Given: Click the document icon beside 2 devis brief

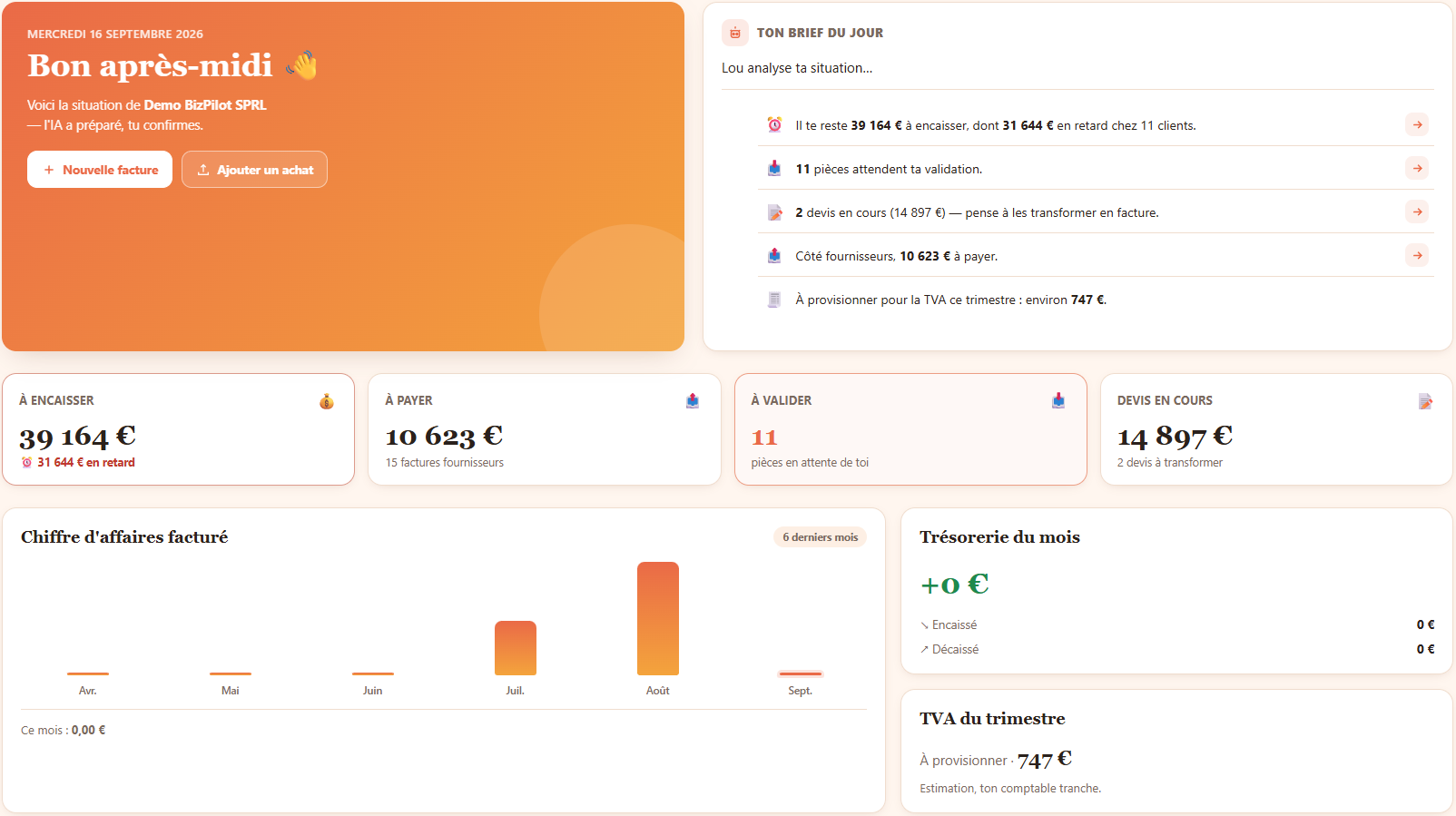Looking at the screenshot, I should 774,212.
